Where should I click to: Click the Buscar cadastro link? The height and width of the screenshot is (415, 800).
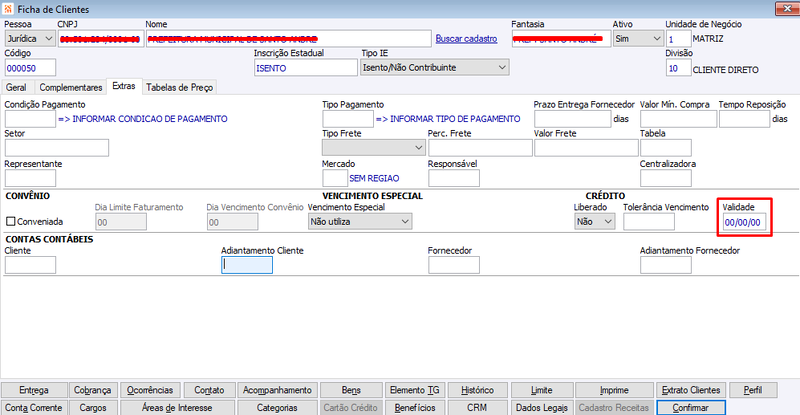point(466,38)
